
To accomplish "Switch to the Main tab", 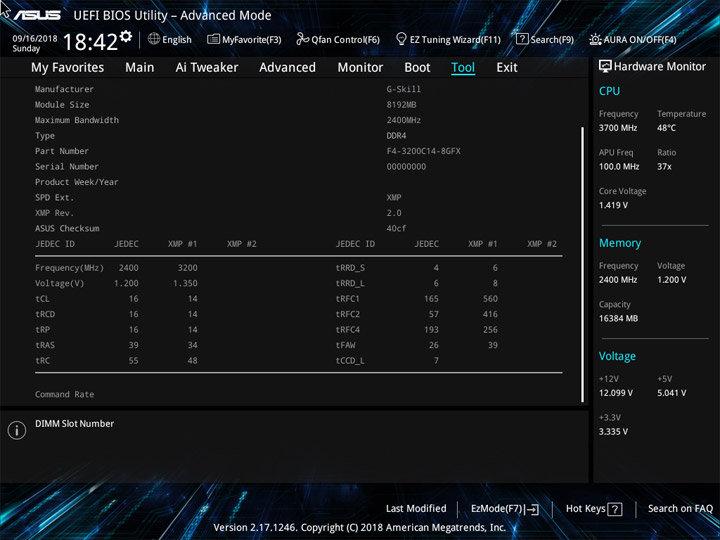I will tap(140, 68).
